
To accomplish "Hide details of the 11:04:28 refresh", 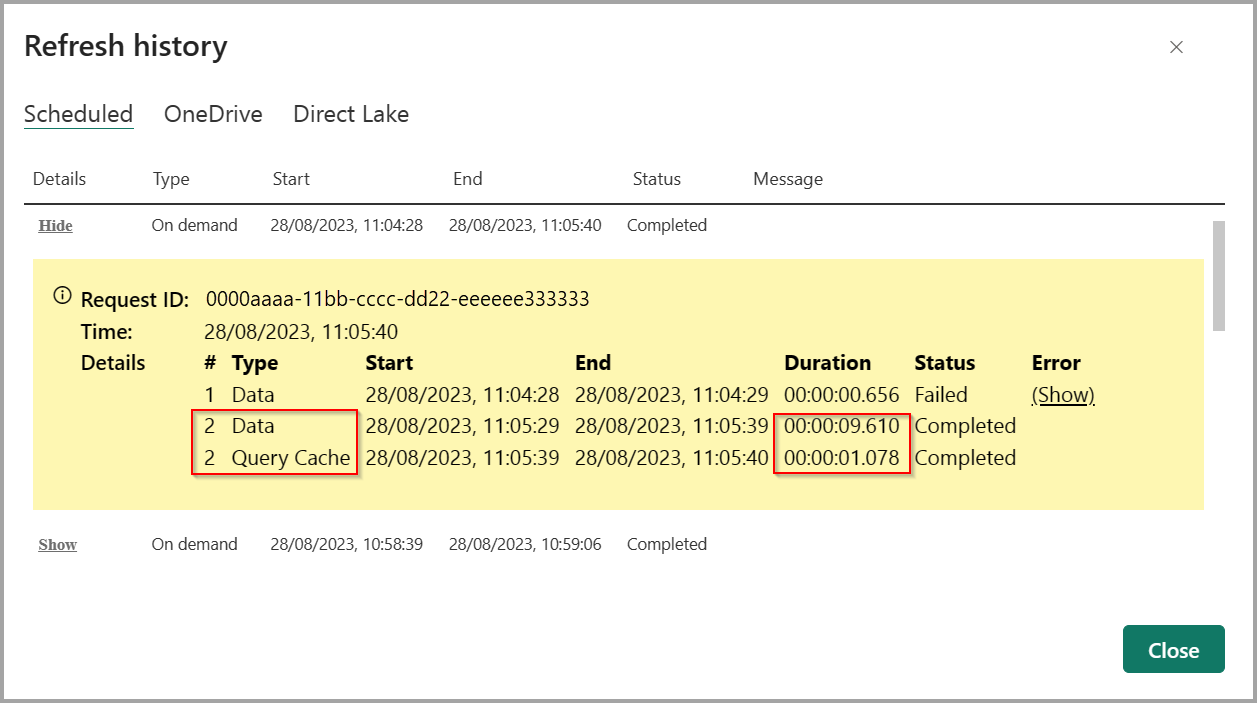I will (55, 225).
